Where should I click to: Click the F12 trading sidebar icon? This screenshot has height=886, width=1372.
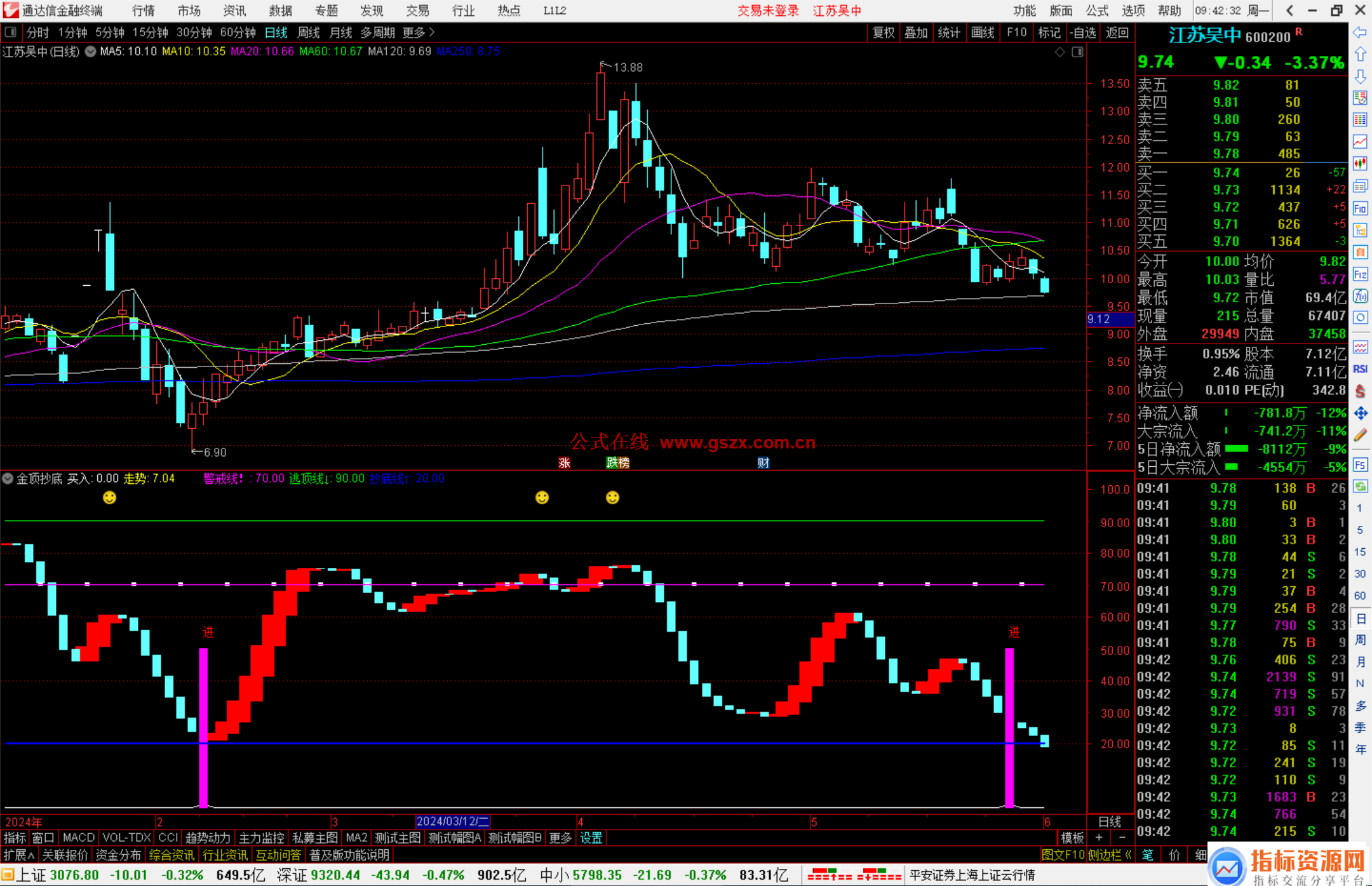tap(1360, 274)
